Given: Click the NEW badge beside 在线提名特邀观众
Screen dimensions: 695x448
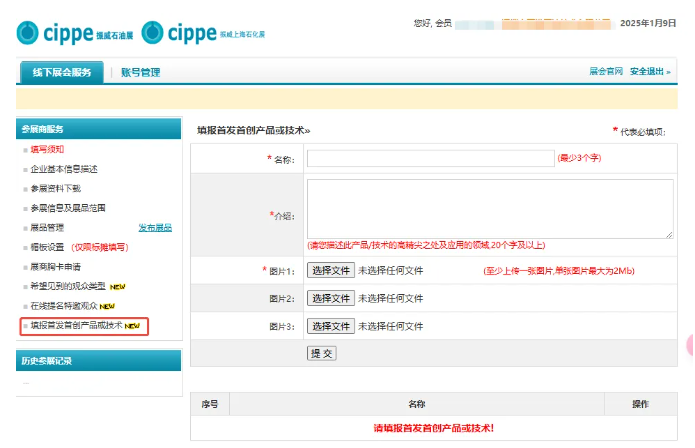Looking at the screenshot, I should 107,306.
